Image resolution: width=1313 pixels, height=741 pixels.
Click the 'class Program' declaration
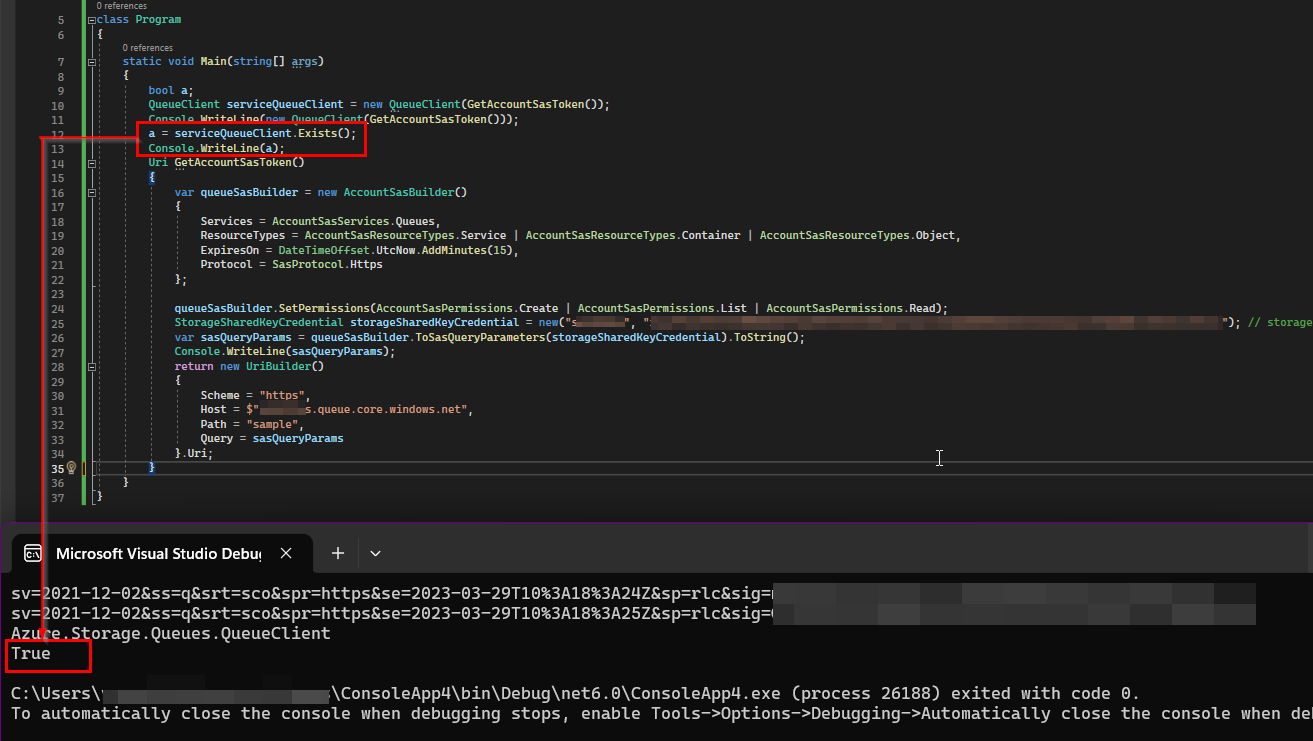pos(139,20)
